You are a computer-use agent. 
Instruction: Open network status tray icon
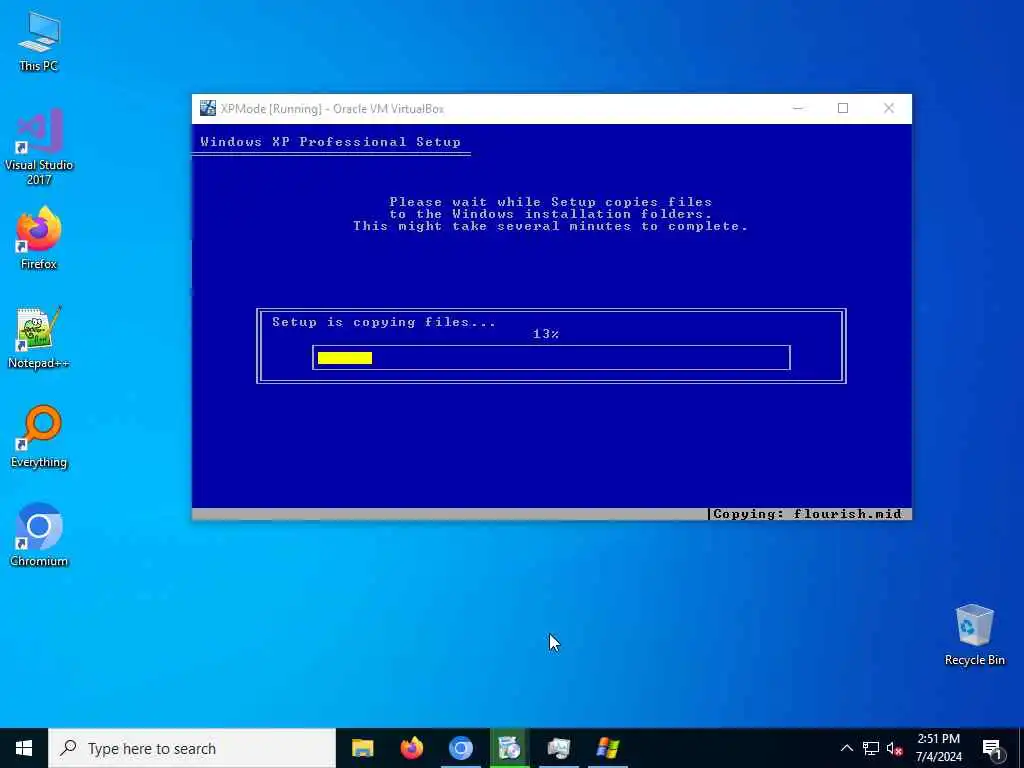coord(871,748)
